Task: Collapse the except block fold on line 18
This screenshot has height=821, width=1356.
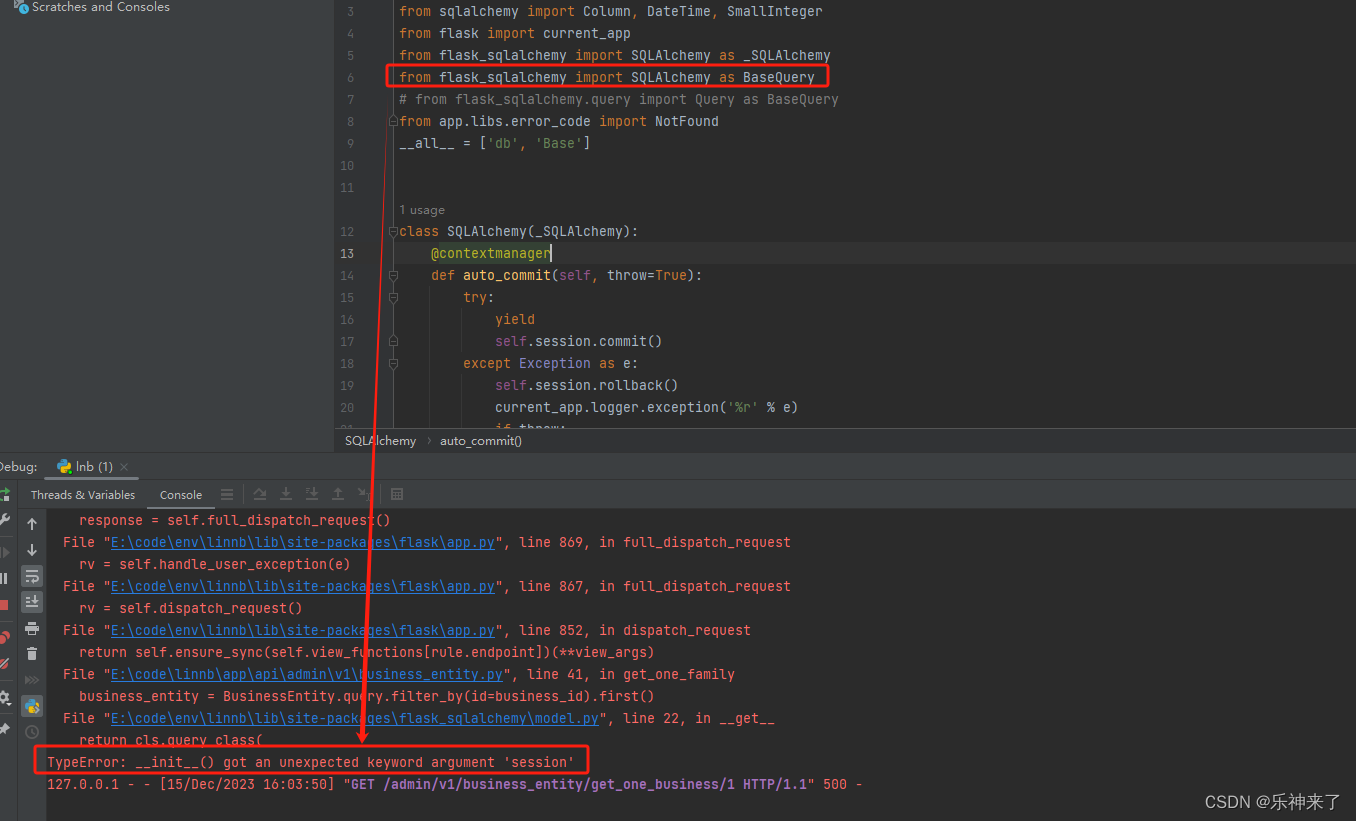Action: click(393, 363)
